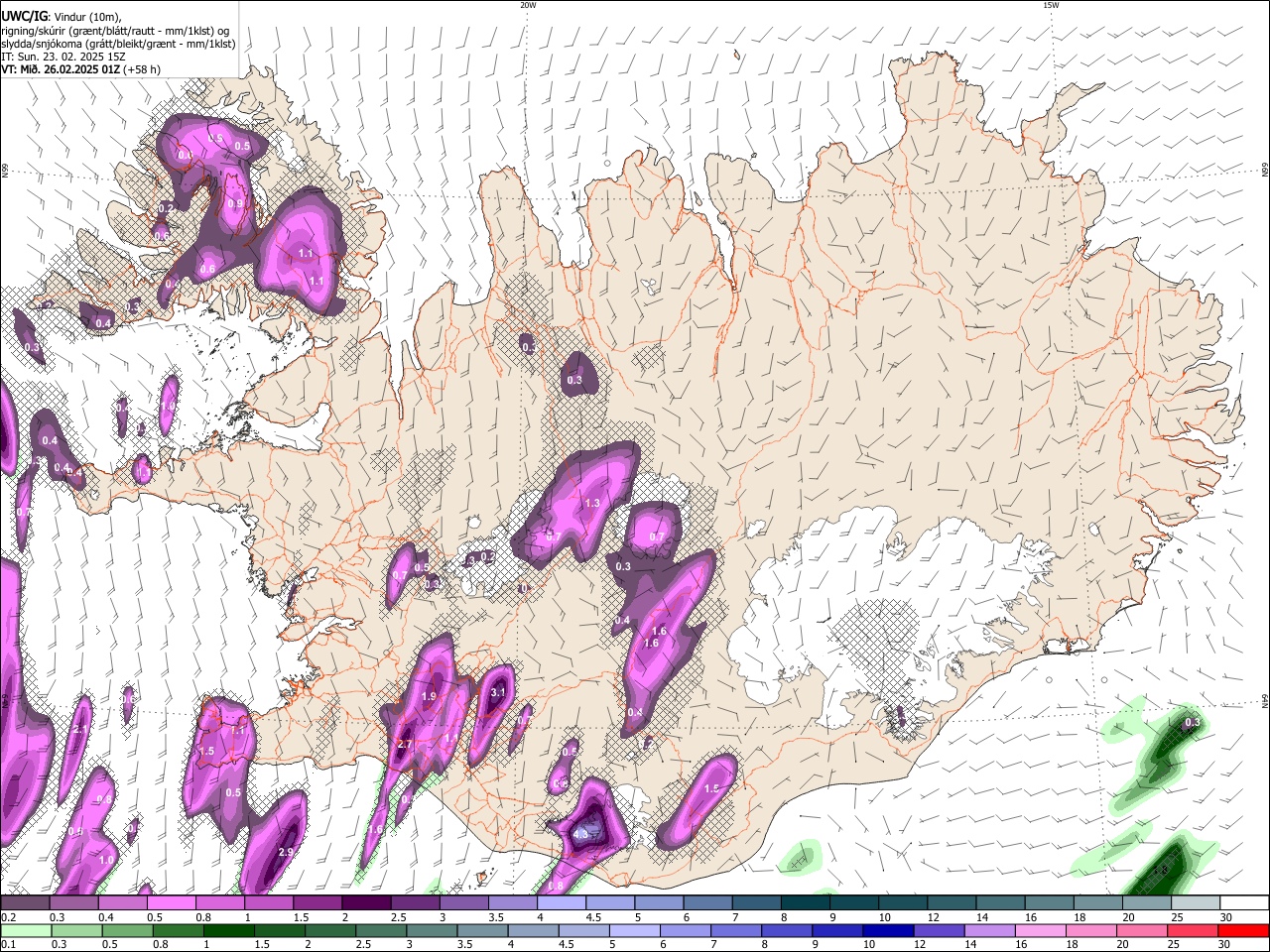The height and width of the screenshot is (952, 1270).
Task: Click the 2.7 precipitation value on the map
Action: pos(404,744)
